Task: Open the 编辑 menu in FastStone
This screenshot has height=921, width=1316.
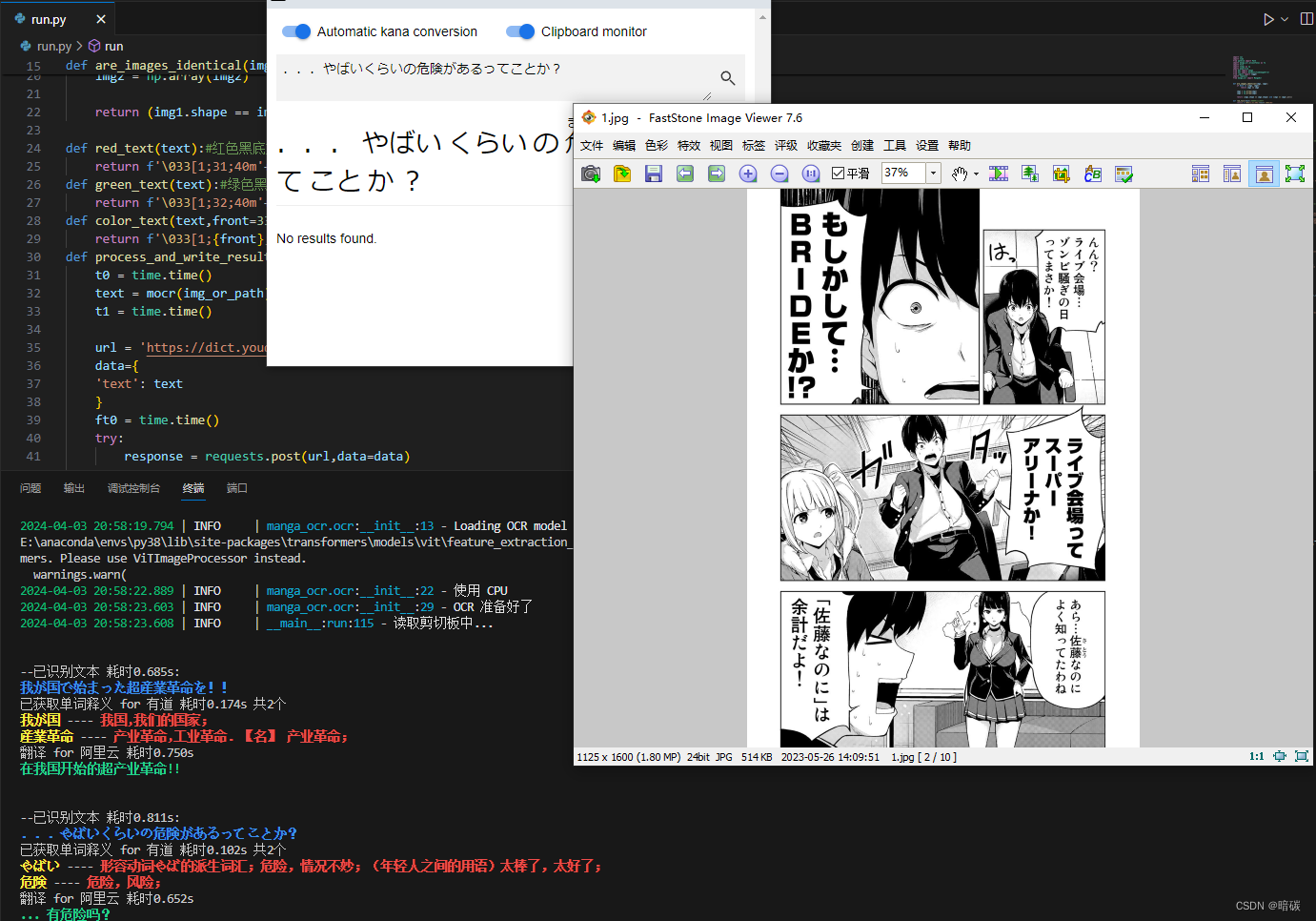Action: [624, 146]
